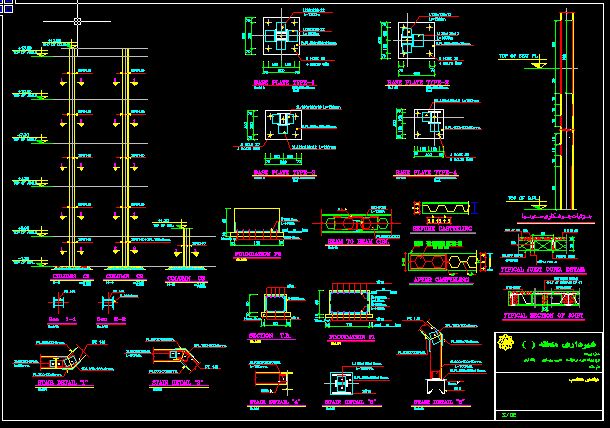The width and height of the screenshot is (610, 428).
Task: Select the Beam to Beam Con. label
Action: point(357,241)
